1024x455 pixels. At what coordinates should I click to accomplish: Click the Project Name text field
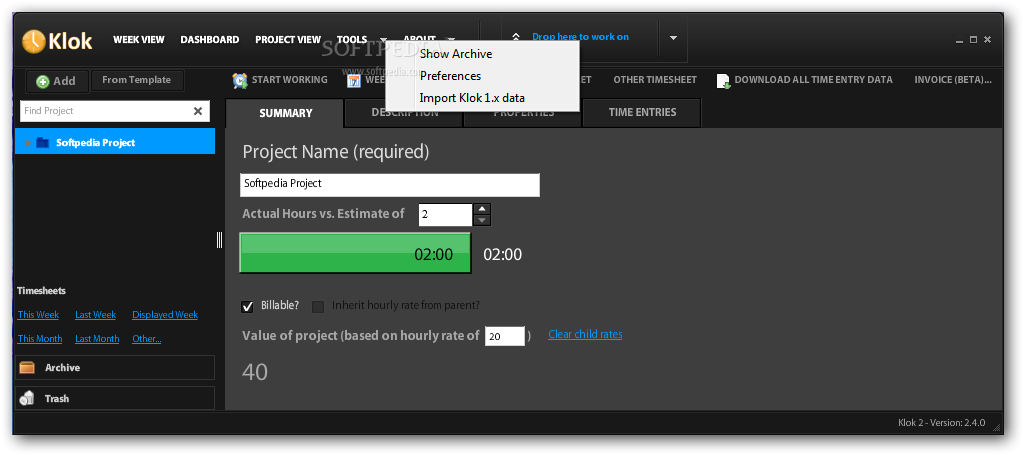point(390,185)
